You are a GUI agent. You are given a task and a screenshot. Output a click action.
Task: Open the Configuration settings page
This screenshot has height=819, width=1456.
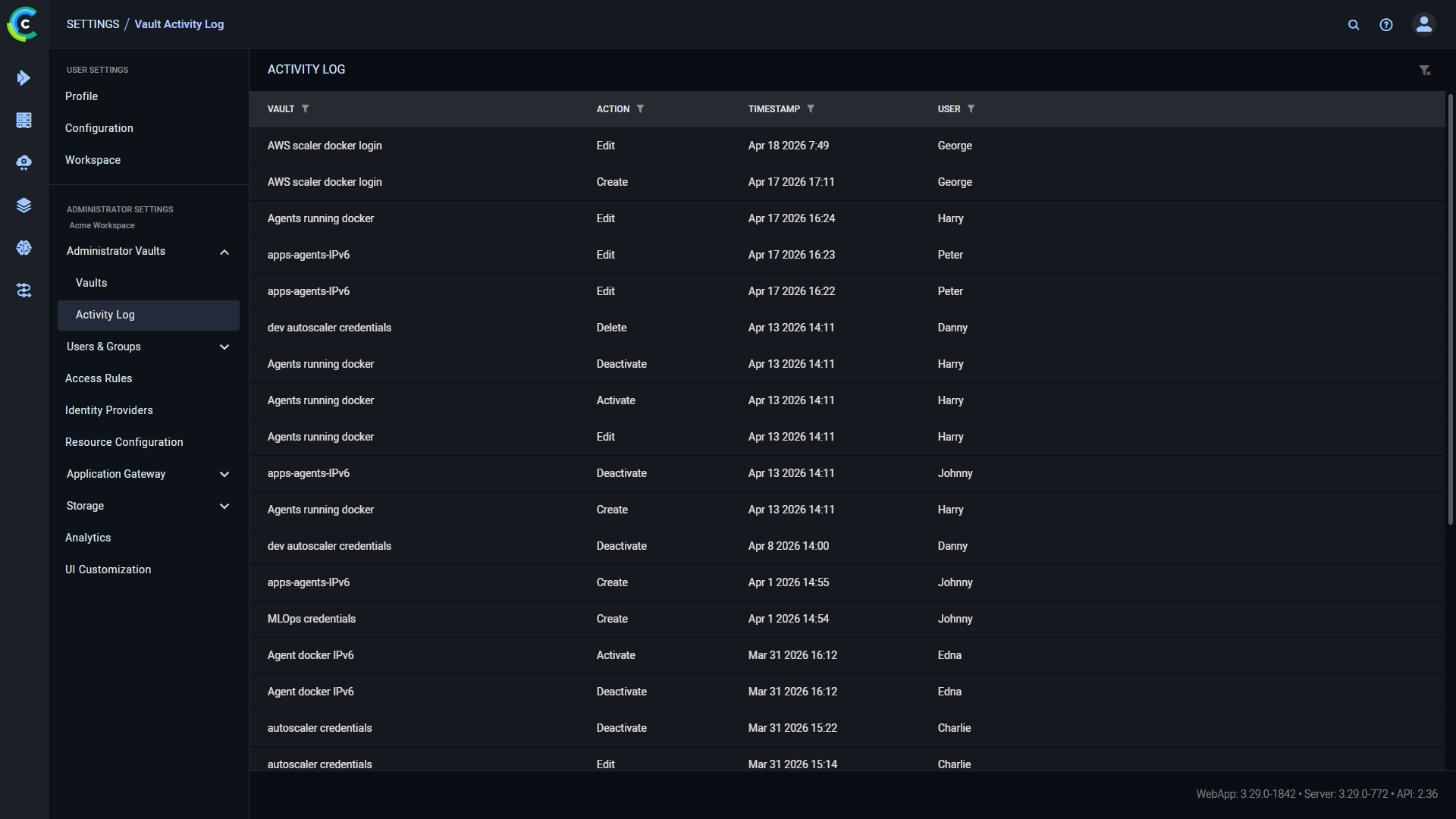tap(99, 128)
